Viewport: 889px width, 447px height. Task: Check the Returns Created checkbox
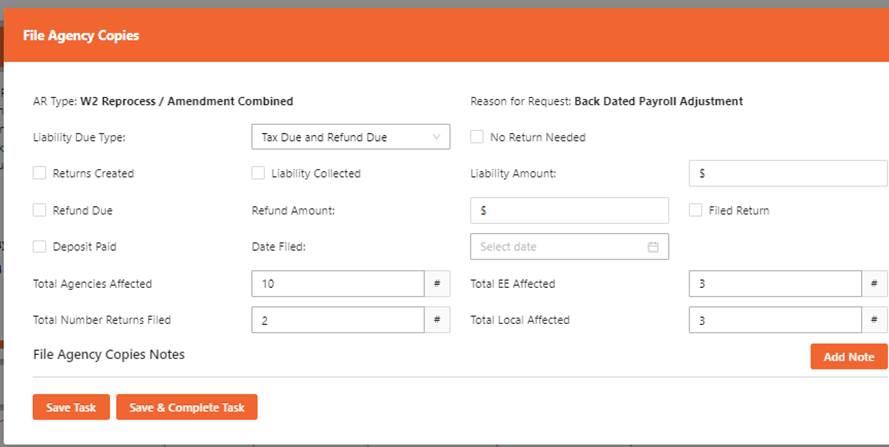(x=40, y=173)
